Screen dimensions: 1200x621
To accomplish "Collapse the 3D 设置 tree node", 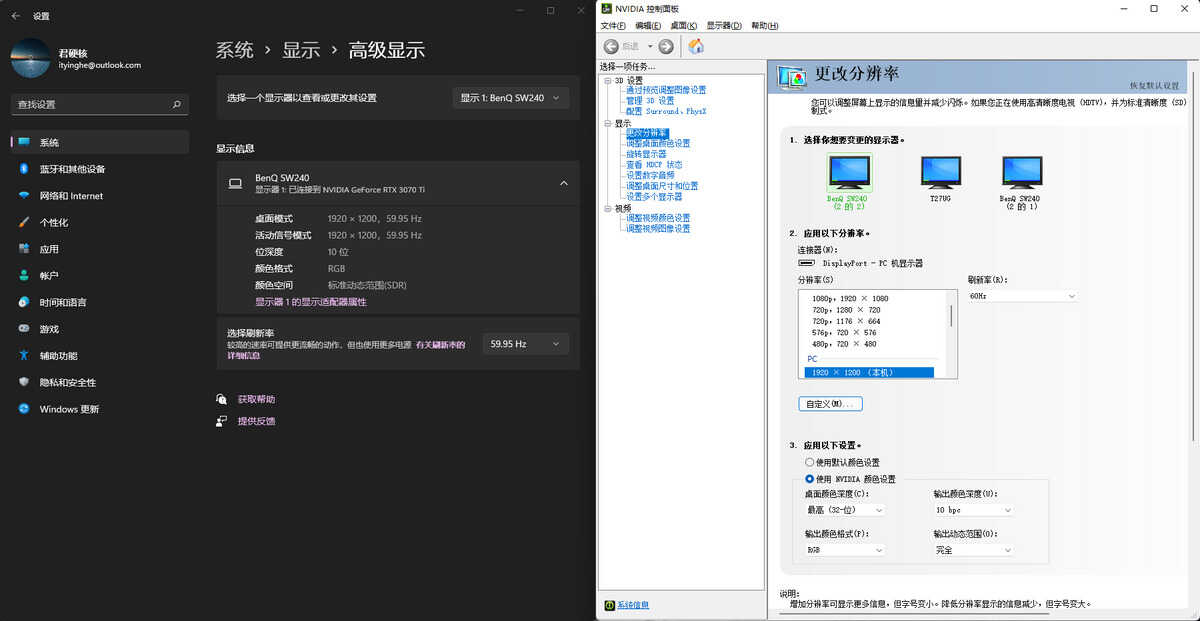I will (607, 80).
